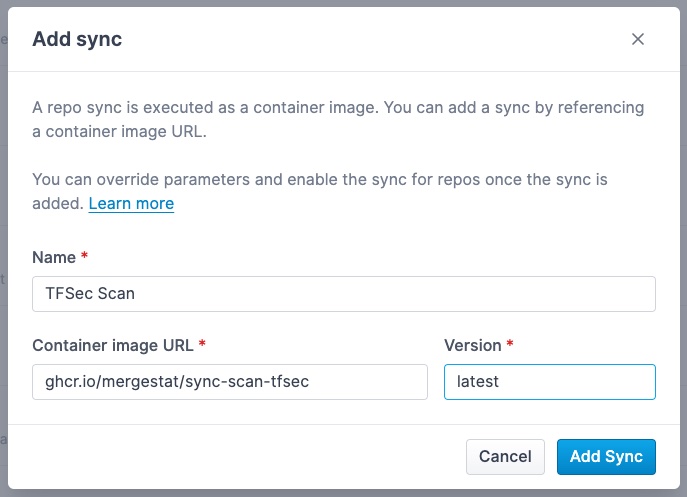This screenshot has width=687, height=497.
Task: Click the red asterisk beside Name
Action: (x=84, y=257)
